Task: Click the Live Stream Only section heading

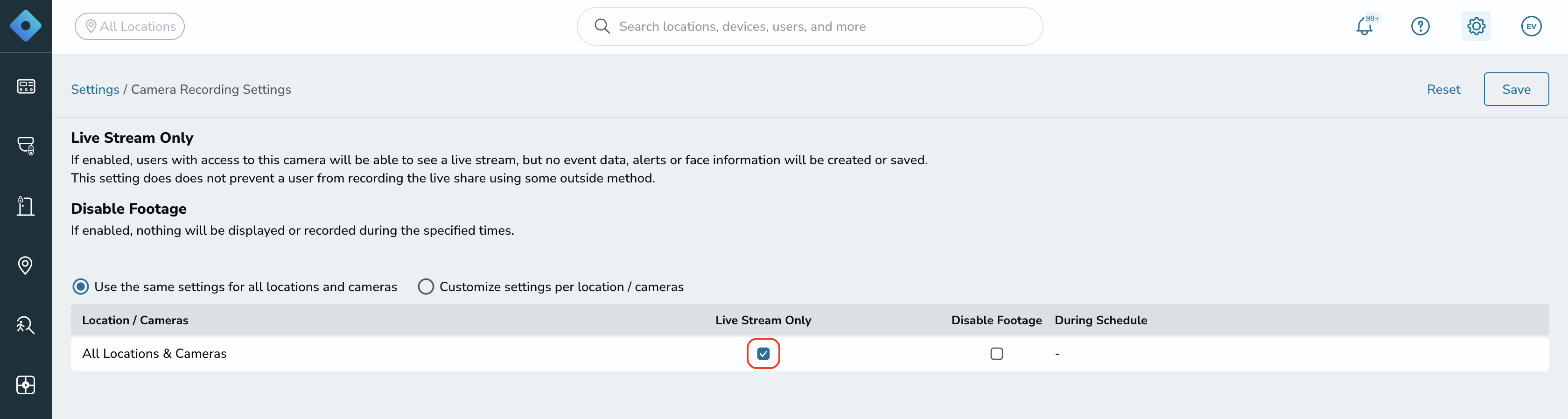Action: pyautogui.click(x=132, y=138)
